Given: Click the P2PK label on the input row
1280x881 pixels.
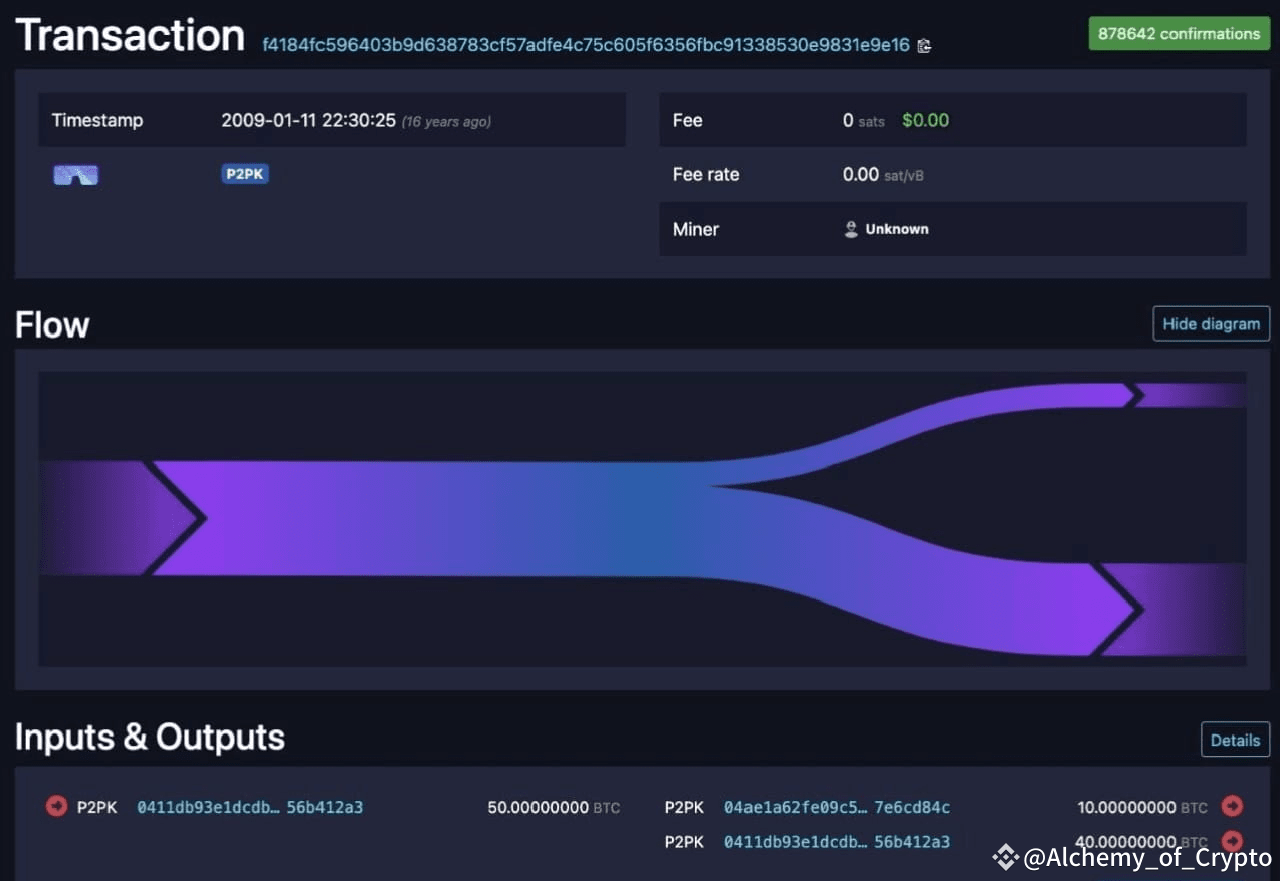Looking at the screenshot, I should 96,807.
